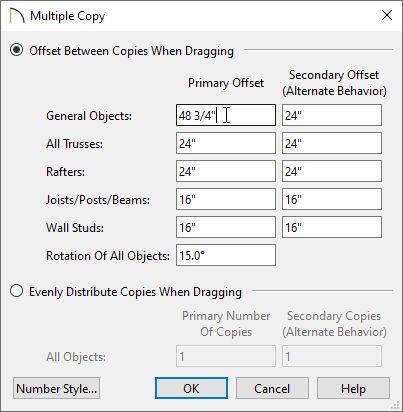Click Joists/Posts/Beams secondary offset field
This screenshot has width=403, height=412.
pyautogui.click(x=332, y=199)
